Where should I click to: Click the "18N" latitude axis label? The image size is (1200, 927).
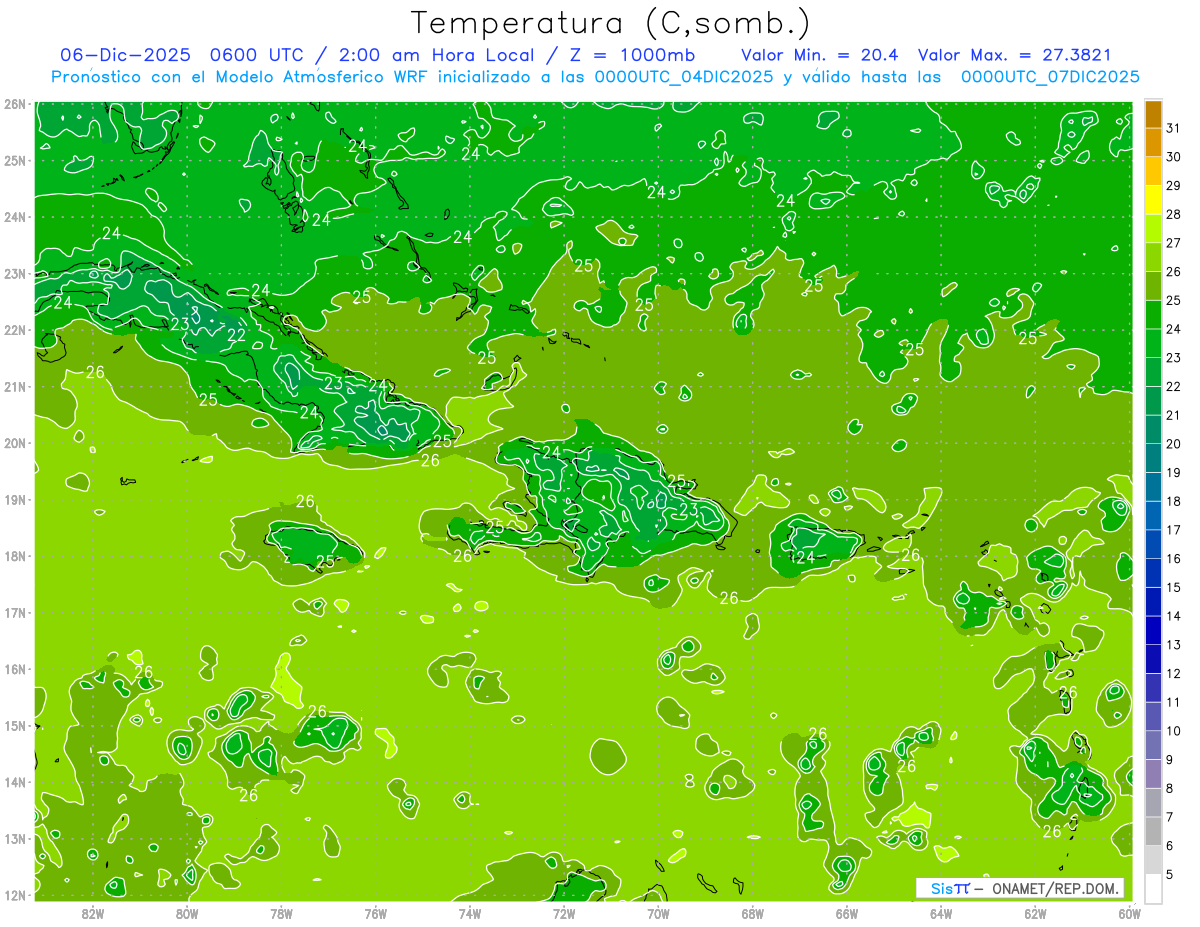[x=15, y=556]
